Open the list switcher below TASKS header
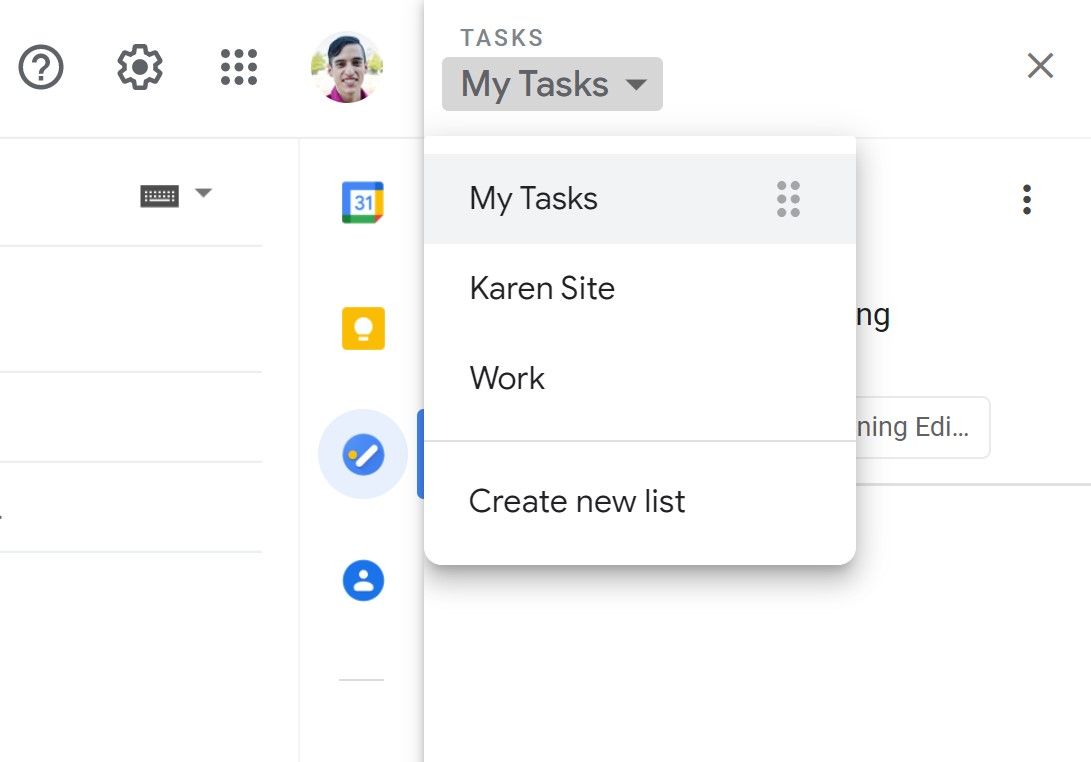 pyautogui.click(x=552, y=84)
